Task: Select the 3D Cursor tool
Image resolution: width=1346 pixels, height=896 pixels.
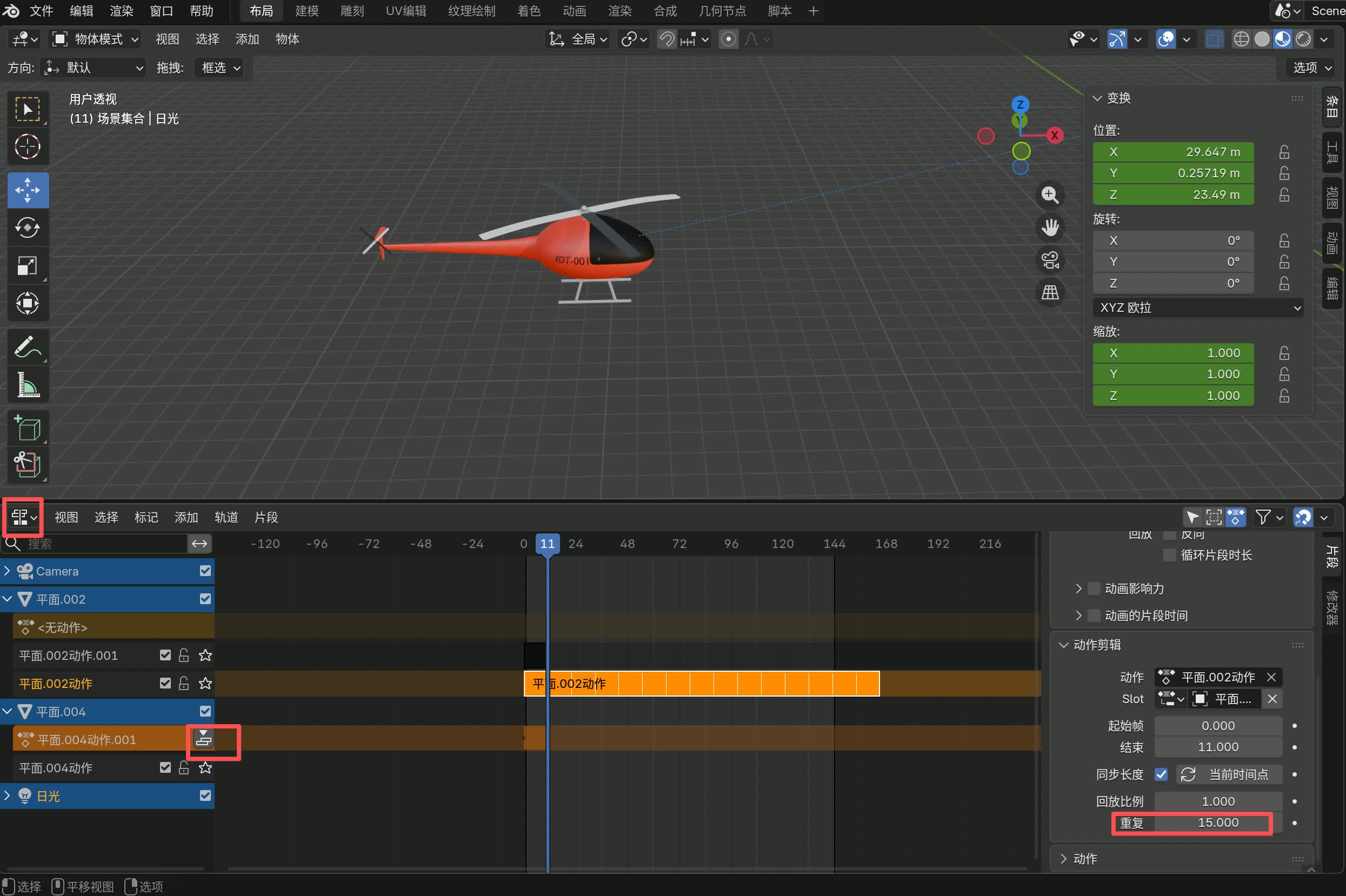Action: (28, 147)
